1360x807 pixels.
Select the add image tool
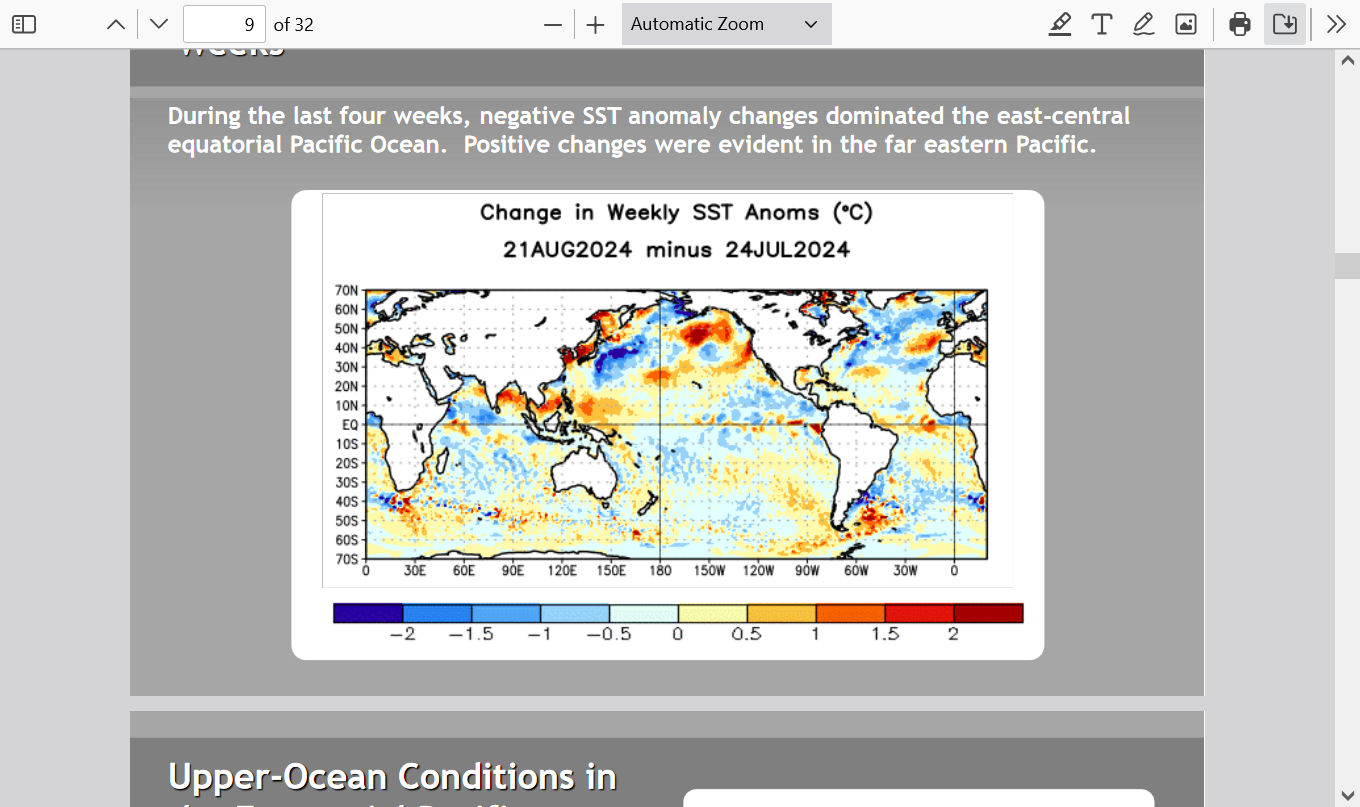tap(1186, 24)
